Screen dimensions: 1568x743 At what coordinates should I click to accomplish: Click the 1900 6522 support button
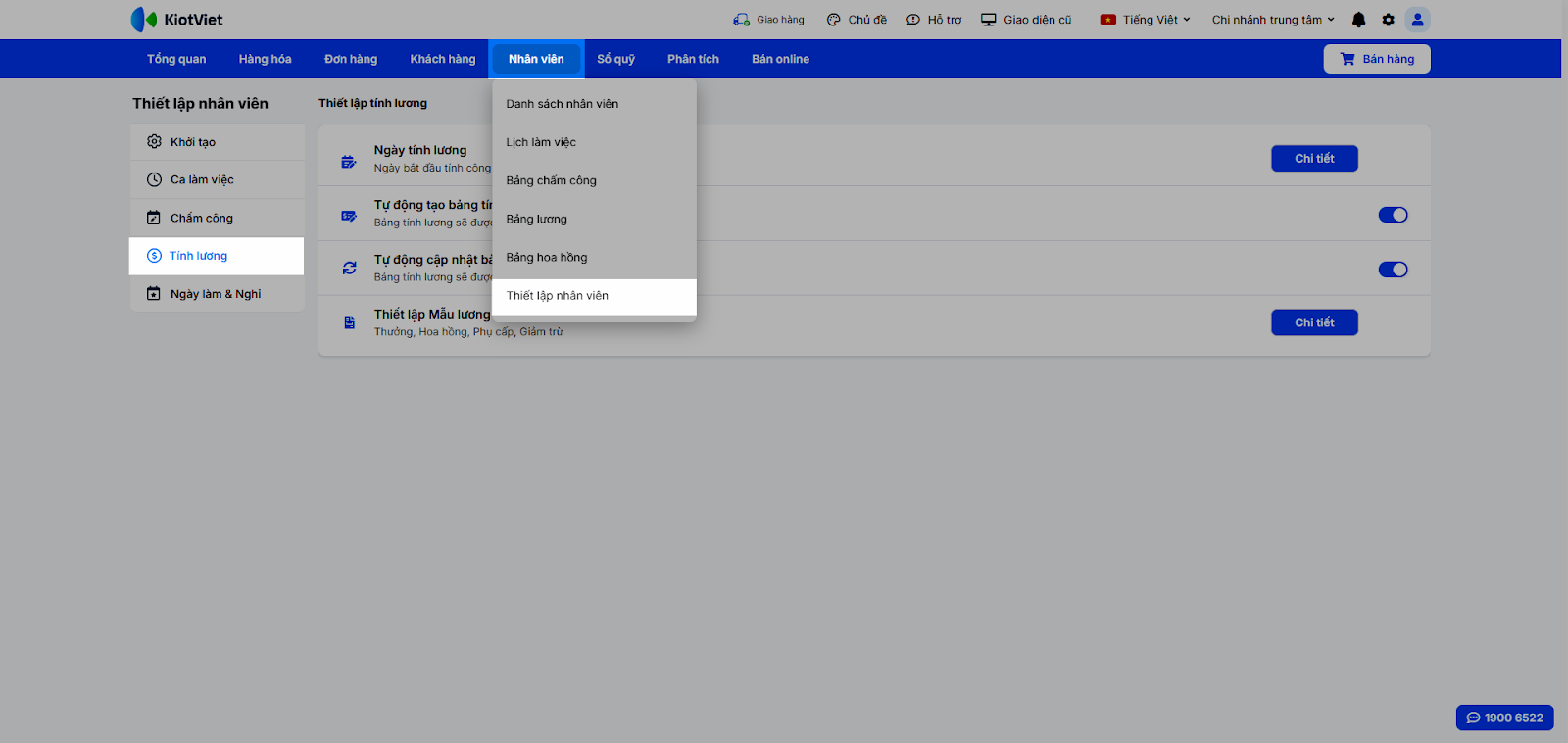1504,718
